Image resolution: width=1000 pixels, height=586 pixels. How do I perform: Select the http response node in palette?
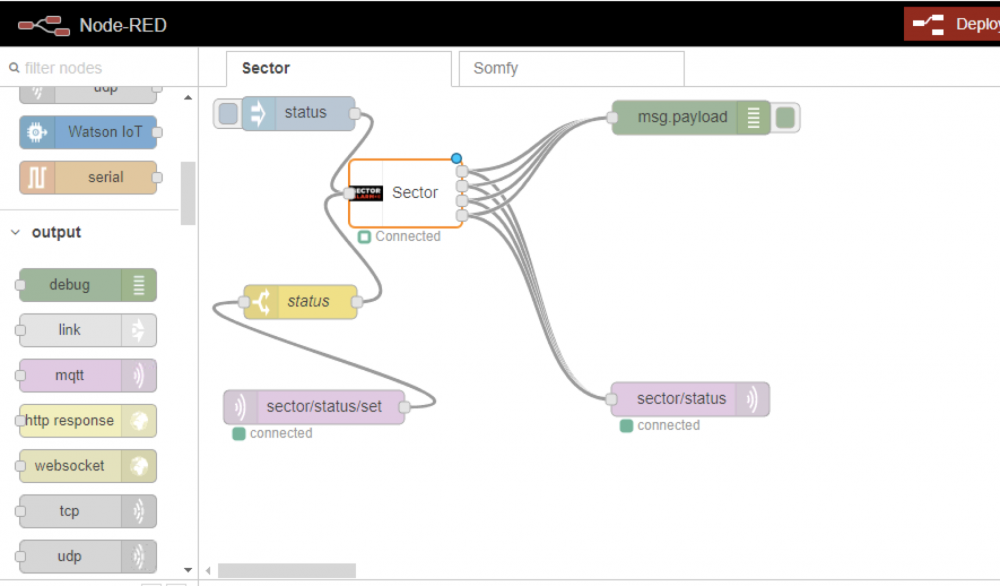[88, 421]
